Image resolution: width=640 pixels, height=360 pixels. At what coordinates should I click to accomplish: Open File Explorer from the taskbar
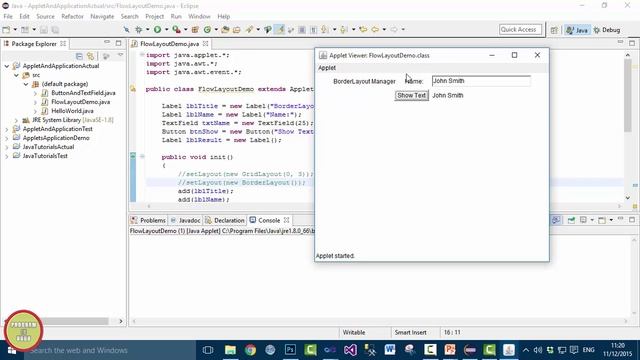pos(230,350)
